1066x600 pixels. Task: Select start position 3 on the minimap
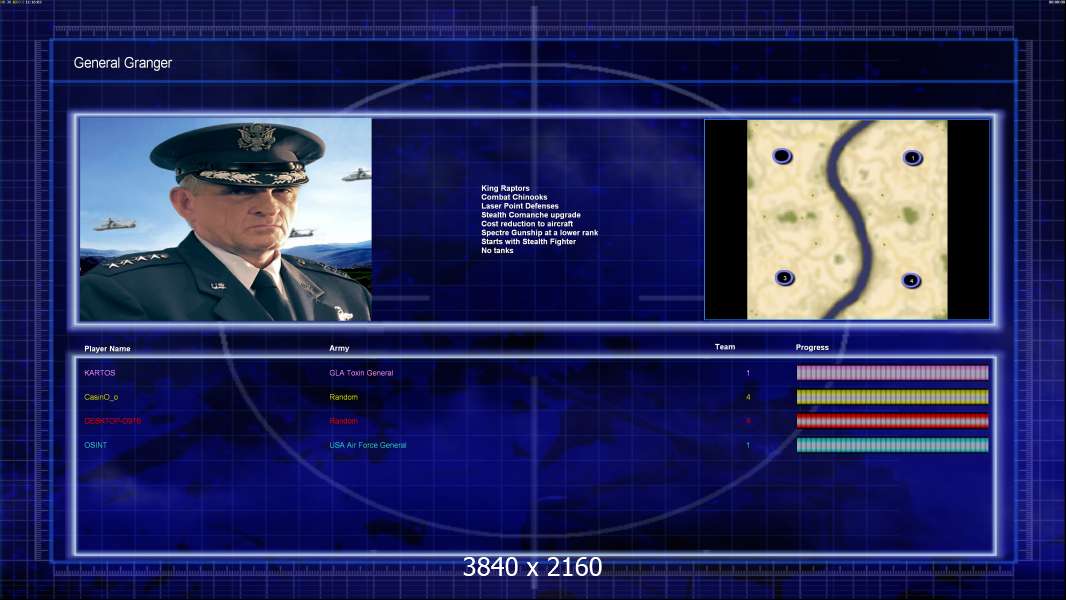[x=785, y=277]
